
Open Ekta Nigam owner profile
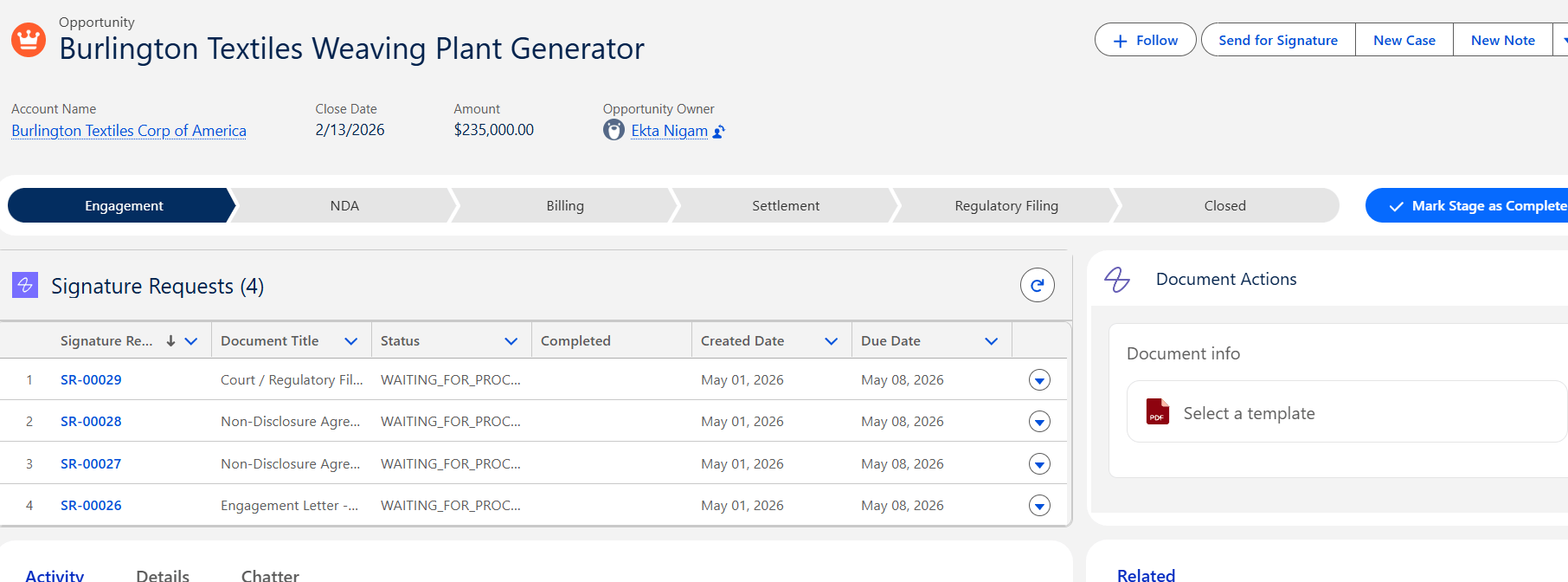[x=669, y=131]
